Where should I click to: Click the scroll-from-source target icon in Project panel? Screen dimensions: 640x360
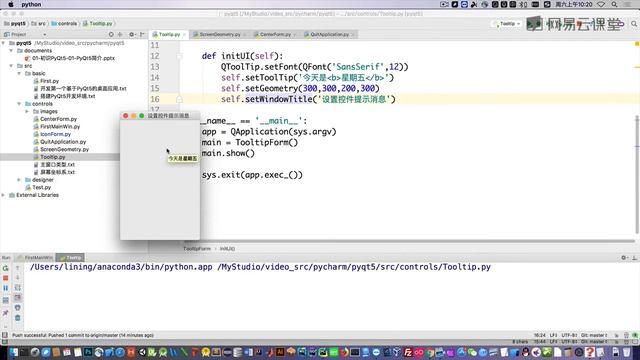111,34
